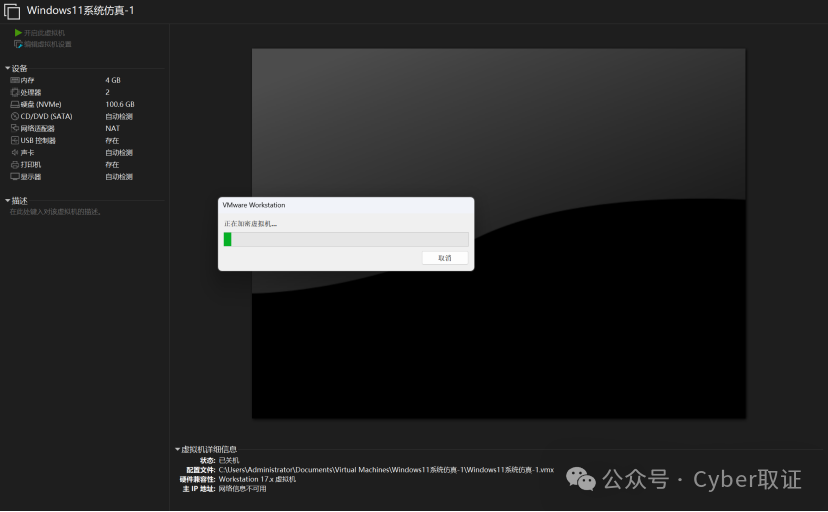
Task: Click the Workstation 17.x 虚拟机 compatibility value
Action: pyautogui.click(x=257, y=479)
